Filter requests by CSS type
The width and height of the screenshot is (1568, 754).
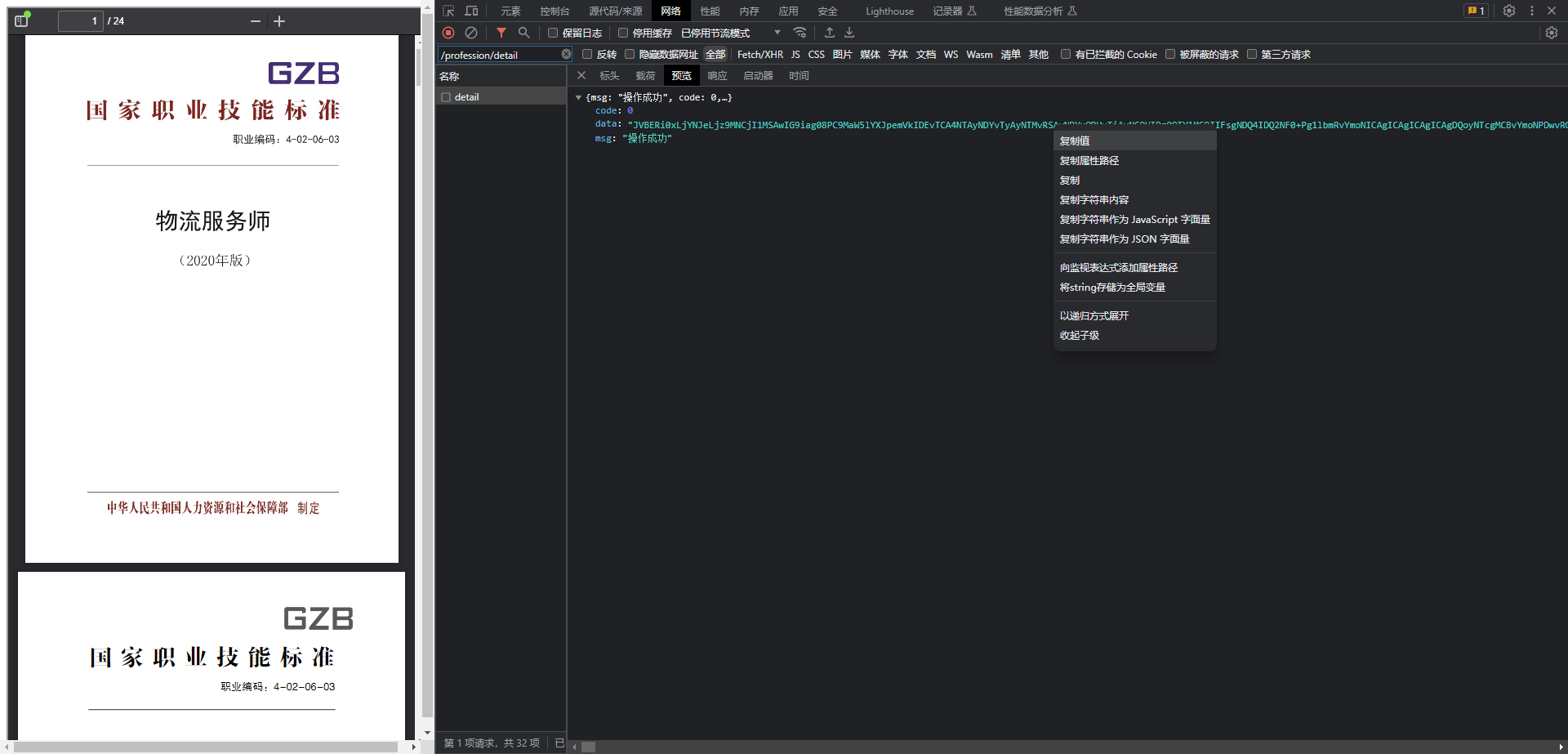coord(817,54)
